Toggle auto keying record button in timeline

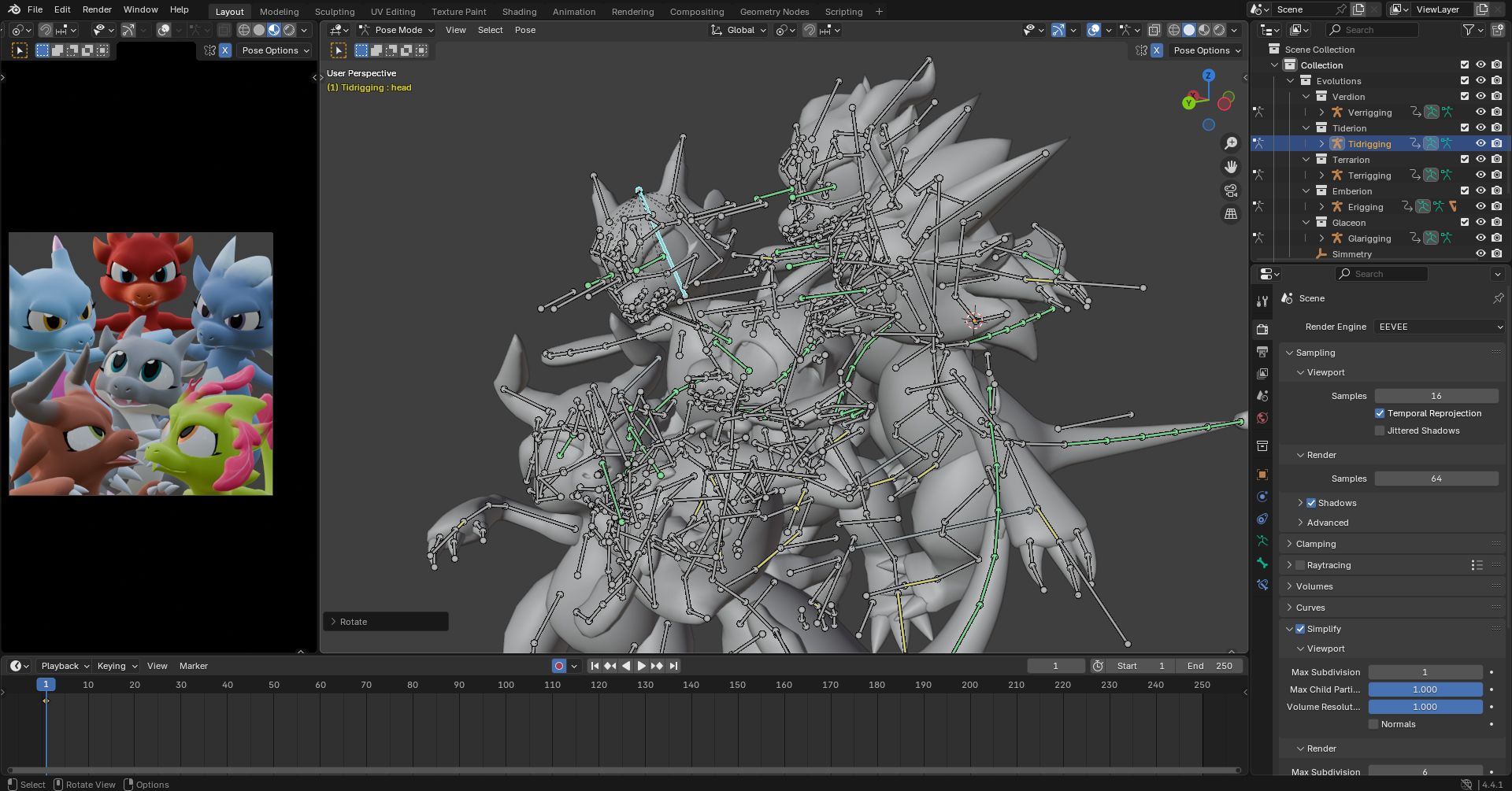(559, 666)
